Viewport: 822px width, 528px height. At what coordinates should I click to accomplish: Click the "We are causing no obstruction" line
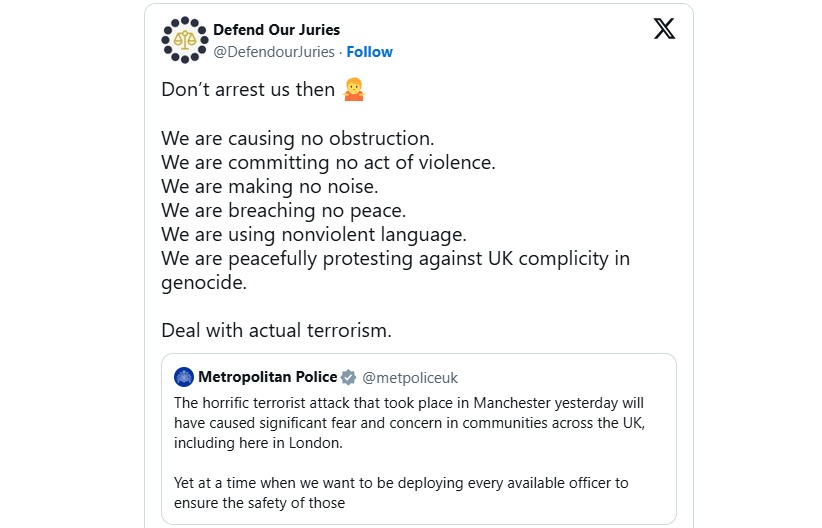click(x=298, y=138)
